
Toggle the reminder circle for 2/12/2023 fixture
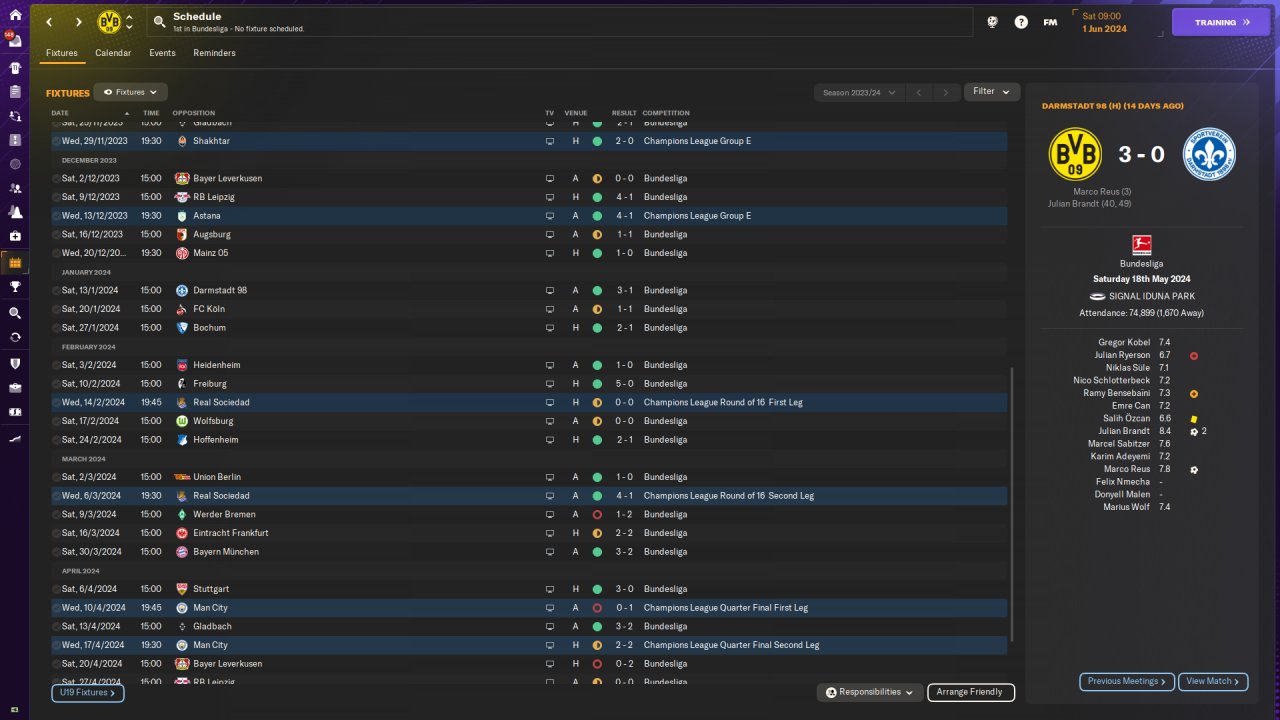coord(56,178)
